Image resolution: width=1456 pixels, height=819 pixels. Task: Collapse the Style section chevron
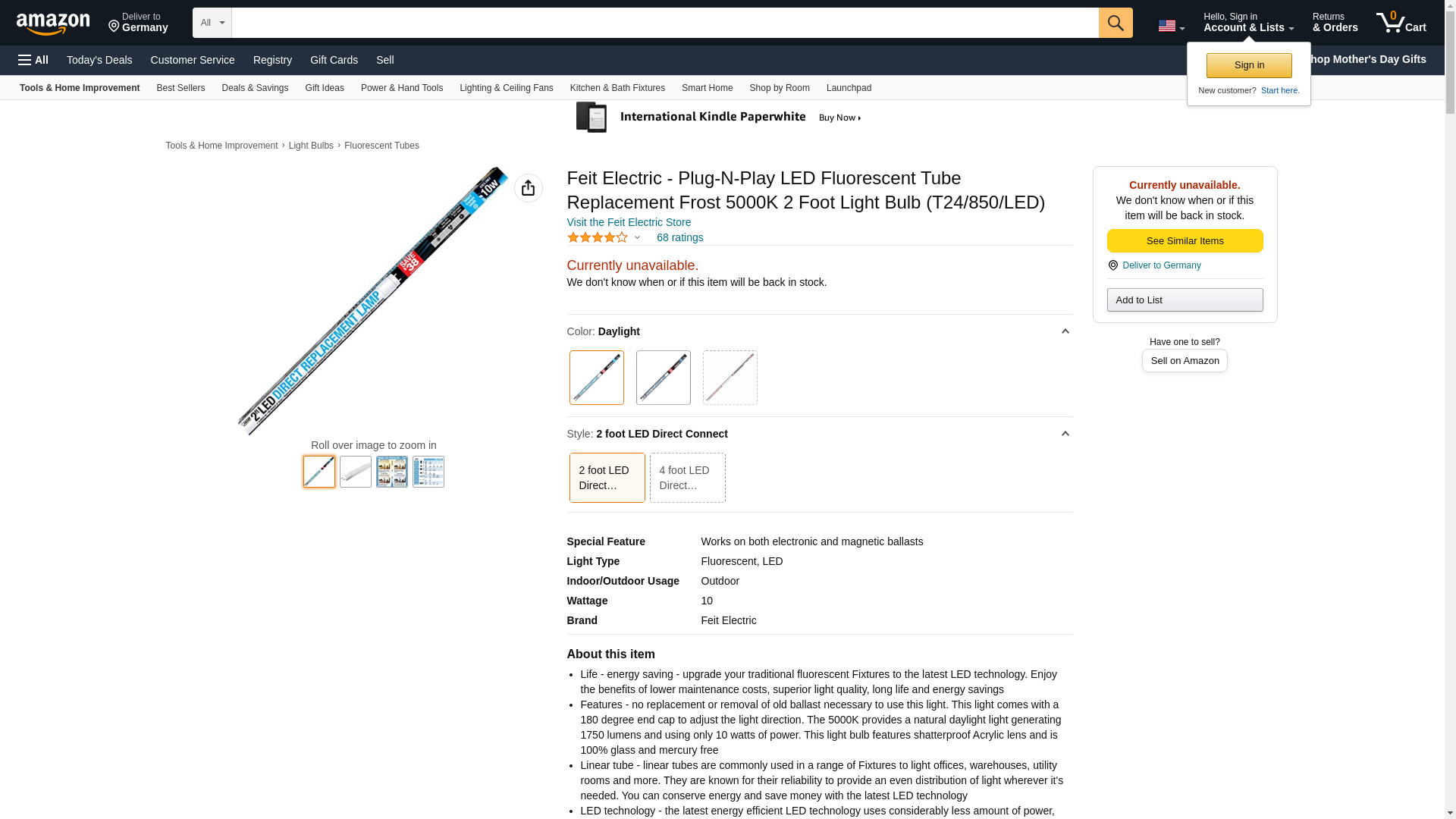coord(1065,434)
